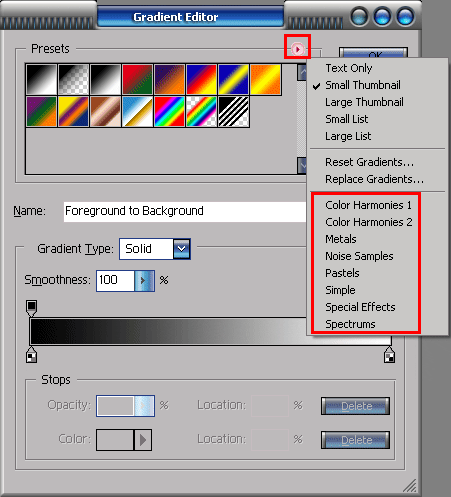The image size is (451, 497).
Task: Click the first black-to-white gradient preset
Action: coord(41,79)
